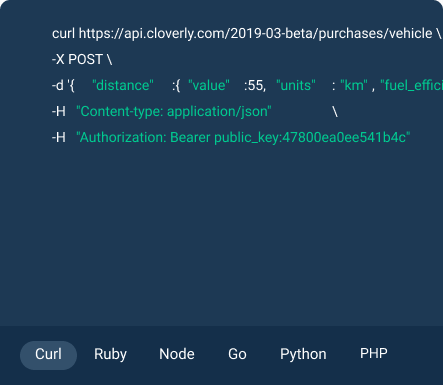Open the Go code example tab

click(237, 355)
